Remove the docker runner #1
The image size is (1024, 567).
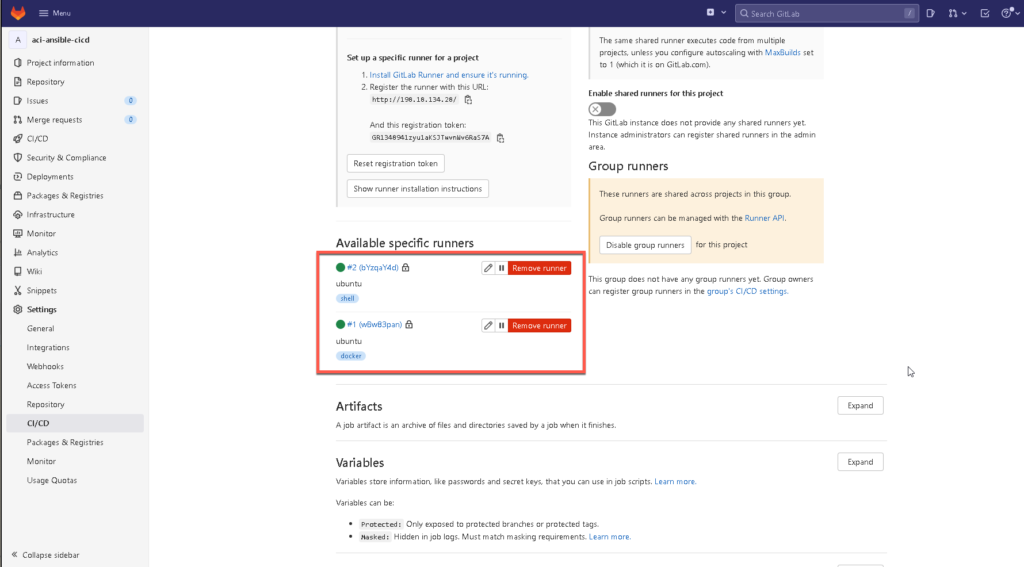539,325
